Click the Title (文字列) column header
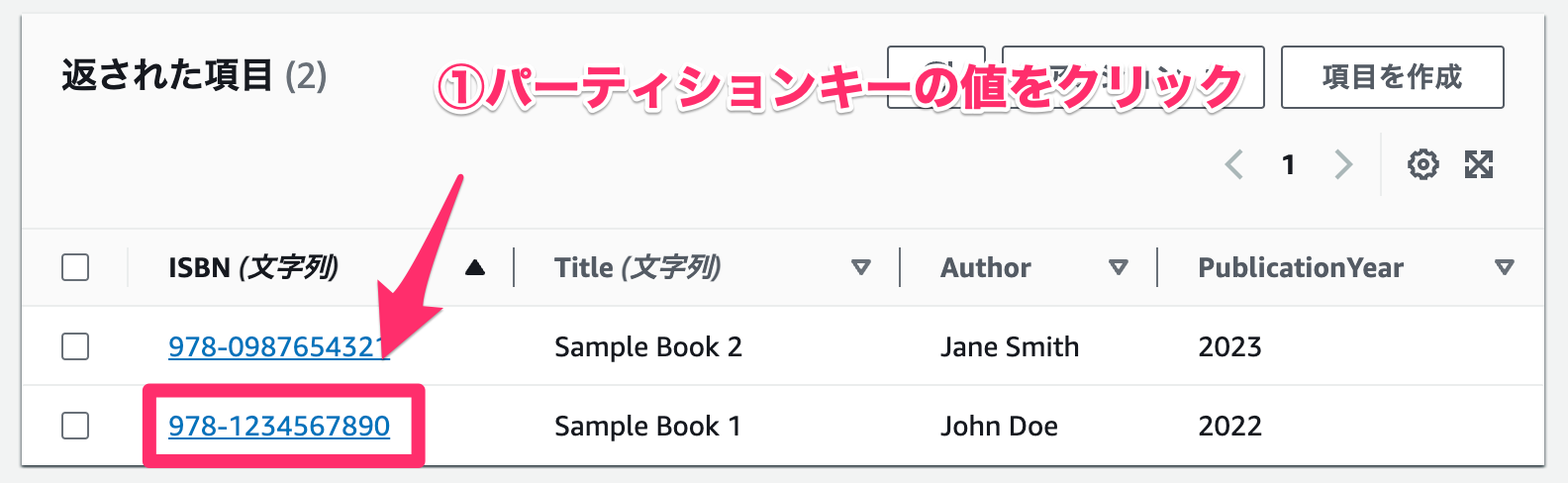This screenshot has width=1568, height=483. coord(637,267)
